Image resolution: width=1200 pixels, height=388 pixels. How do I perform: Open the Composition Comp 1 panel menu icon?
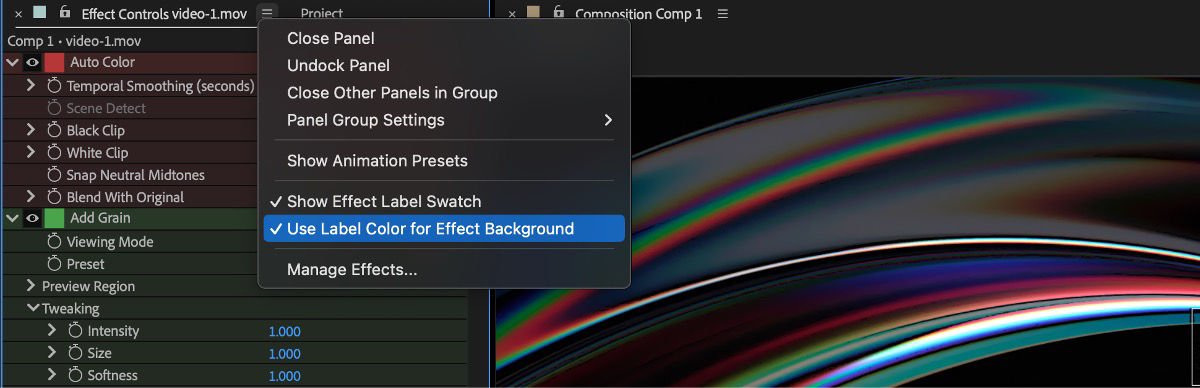(723, 14)
